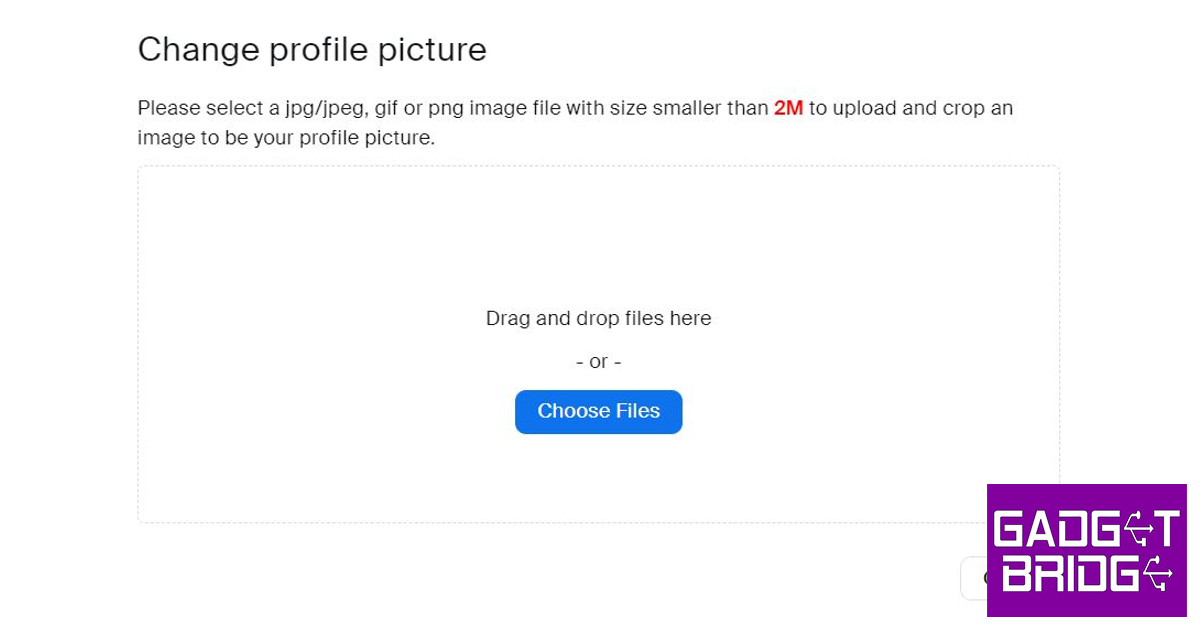The height and width of the screenshot is (628, 1200).
Task: Click the "Please select" text
Action: coord(193,108)
